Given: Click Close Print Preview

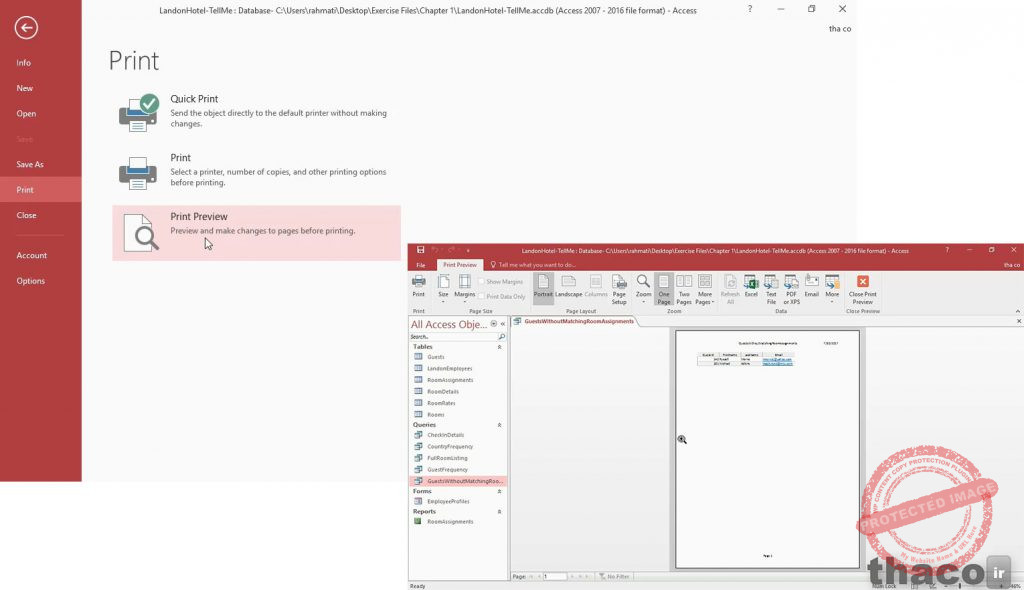Looking at the screenshot, I should (x=863, y=289).
